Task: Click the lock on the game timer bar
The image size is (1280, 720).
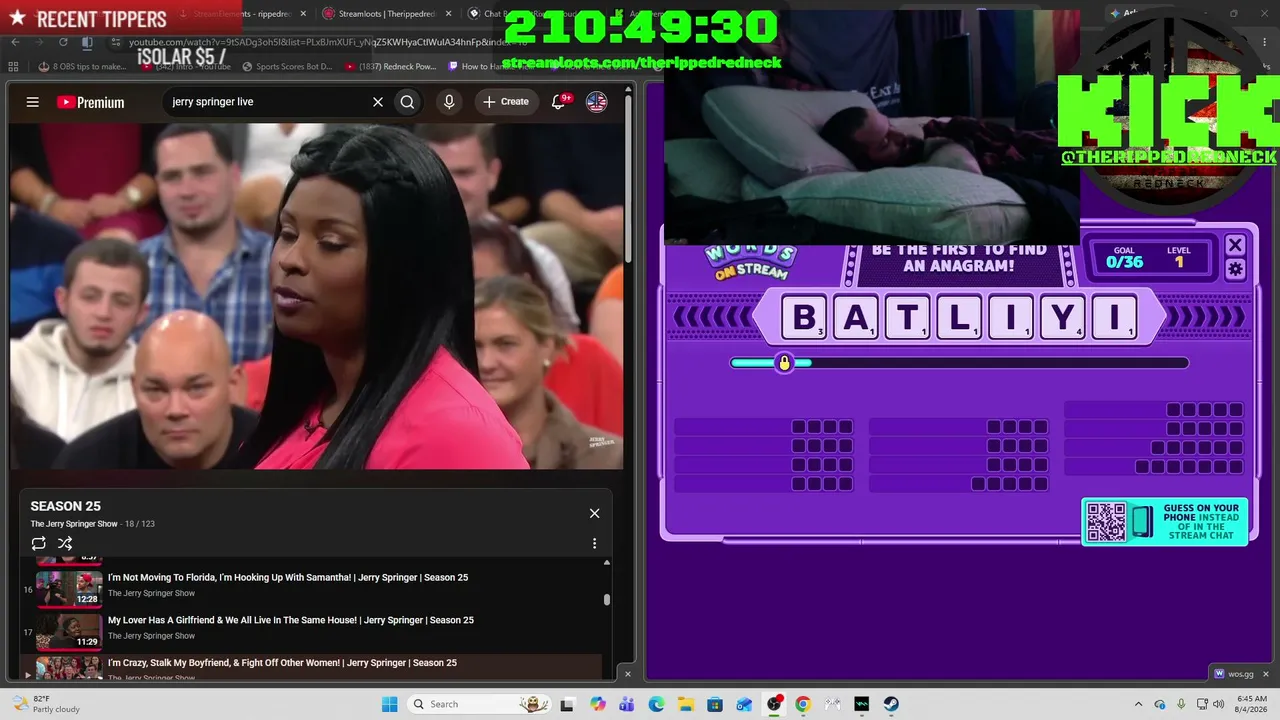Action: (x=784, y=363)
